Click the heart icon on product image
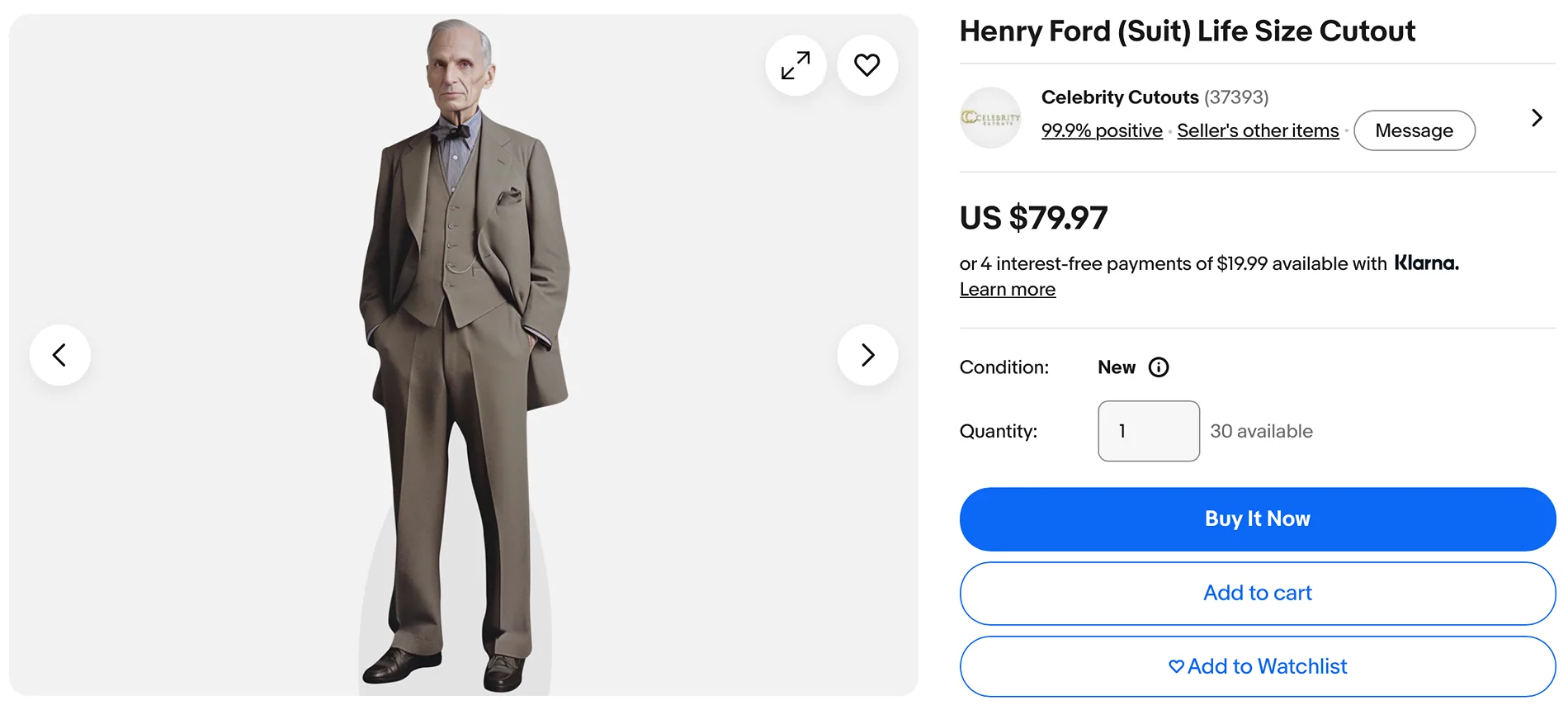The image size is (1568, 710). 867,65
